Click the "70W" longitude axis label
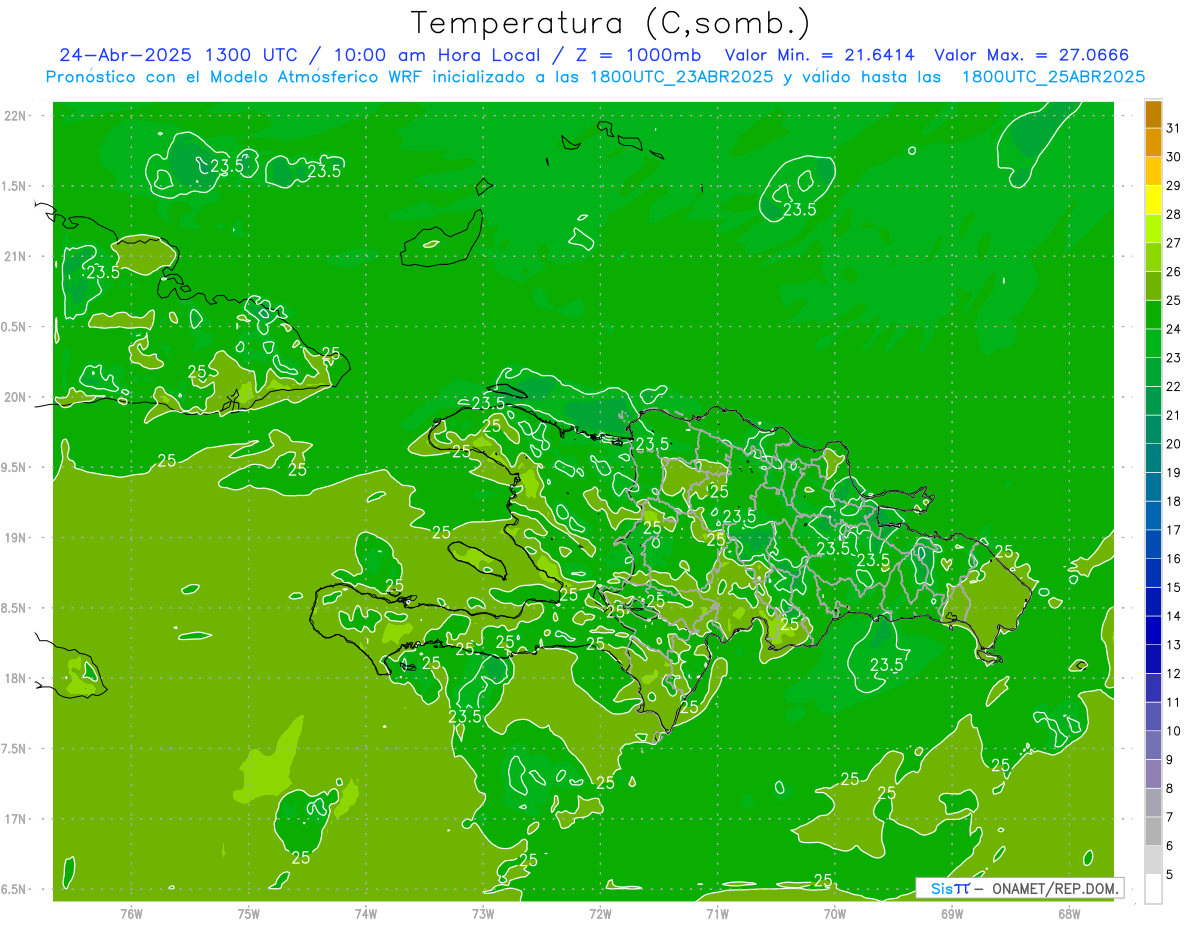Image resolution: width=1200 pixels, height=927 pixels. point(835,914)
